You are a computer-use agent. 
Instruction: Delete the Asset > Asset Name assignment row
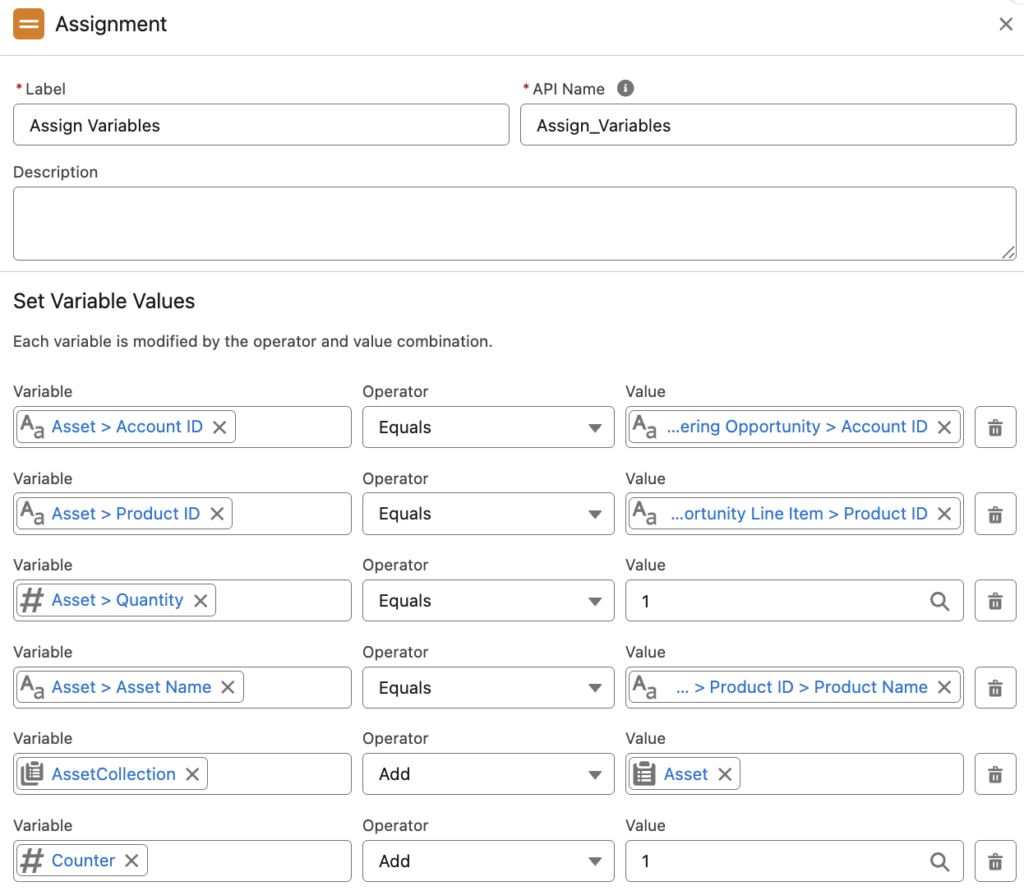995,688
